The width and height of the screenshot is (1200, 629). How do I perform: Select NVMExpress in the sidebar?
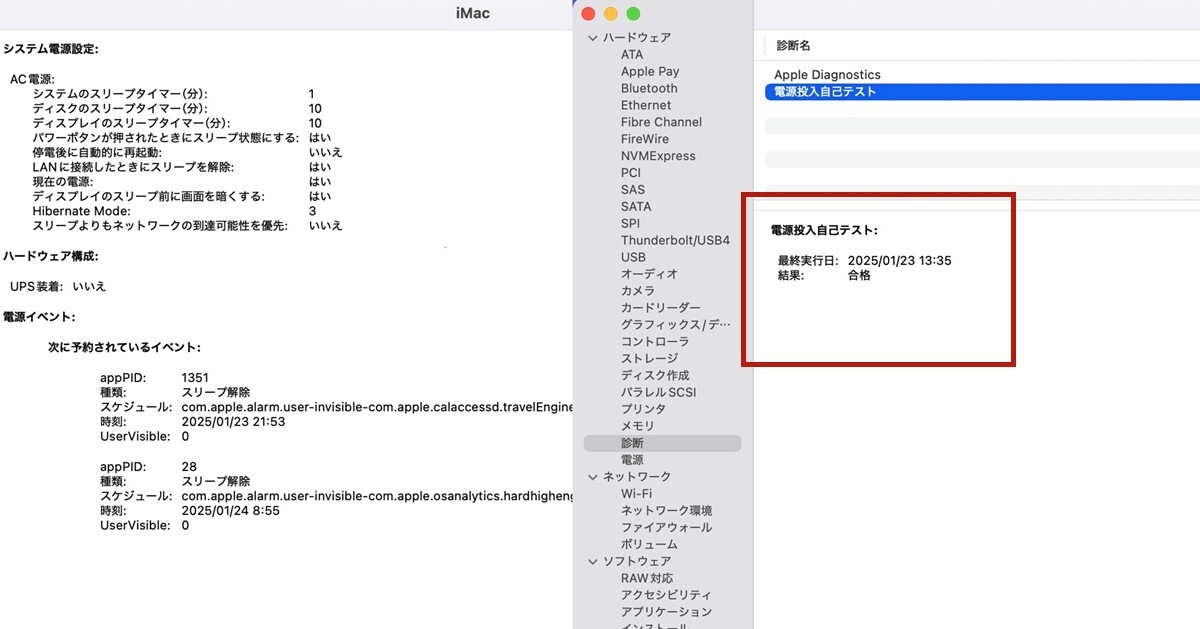pos(658,156)
